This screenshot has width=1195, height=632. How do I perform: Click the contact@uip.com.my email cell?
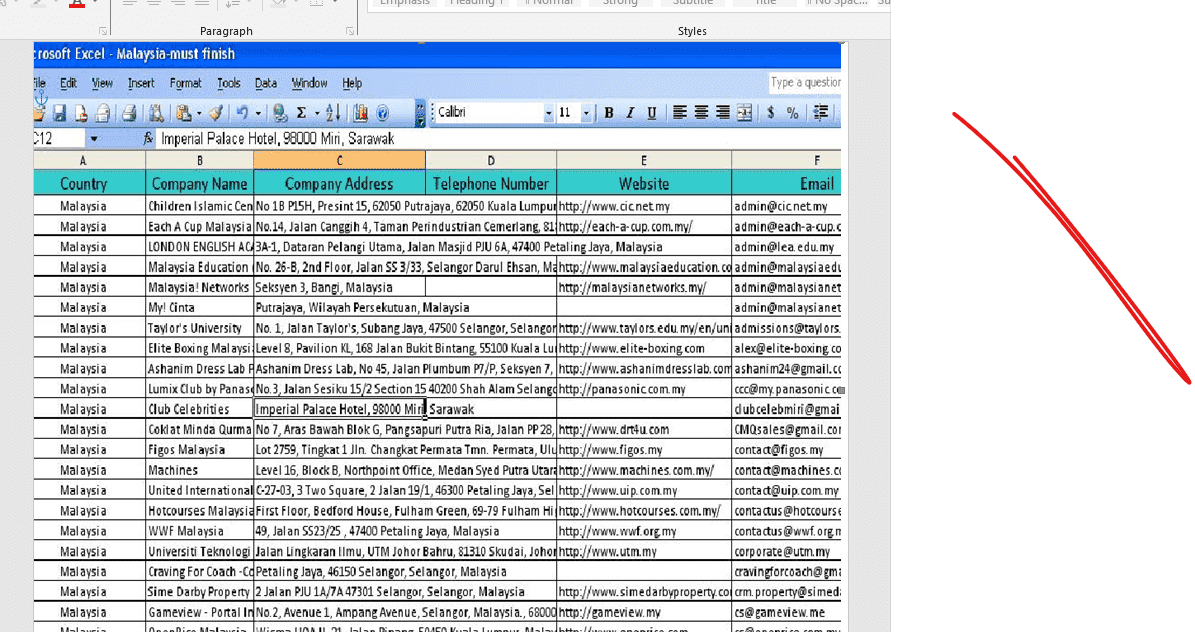point(787,490)
